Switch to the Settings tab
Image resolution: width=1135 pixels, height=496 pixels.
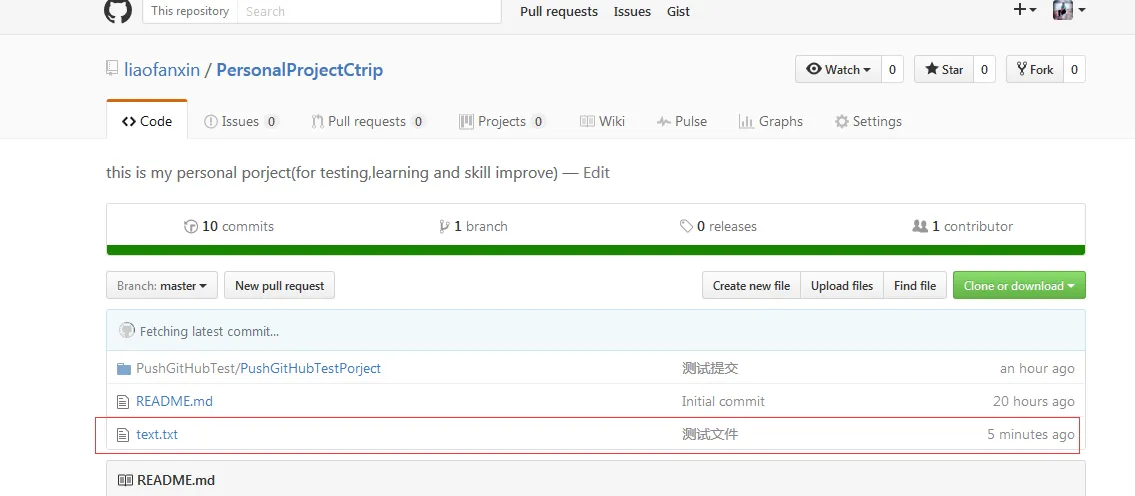[x=868, y=122]
